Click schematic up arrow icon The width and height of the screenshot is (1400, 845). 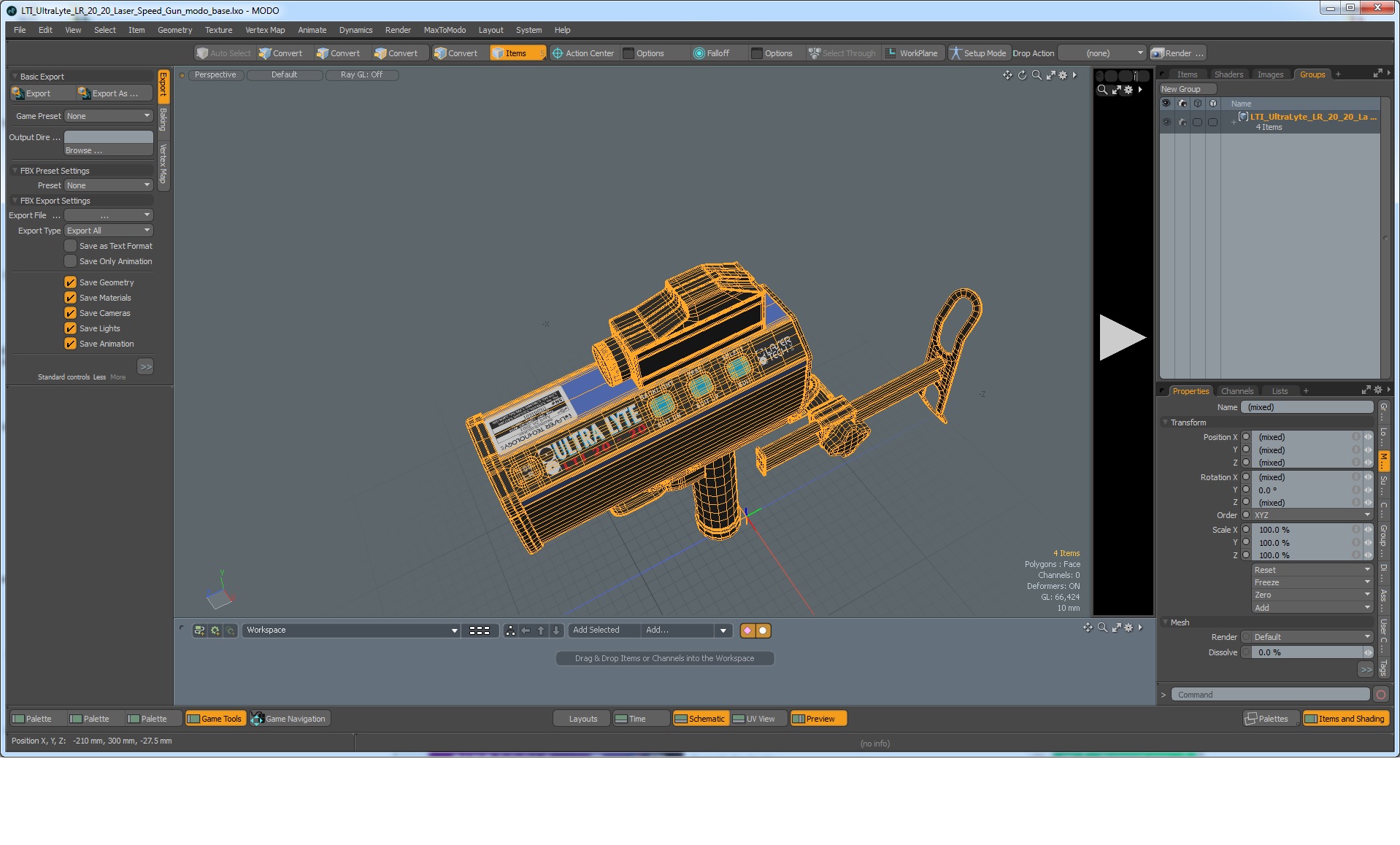541,630
